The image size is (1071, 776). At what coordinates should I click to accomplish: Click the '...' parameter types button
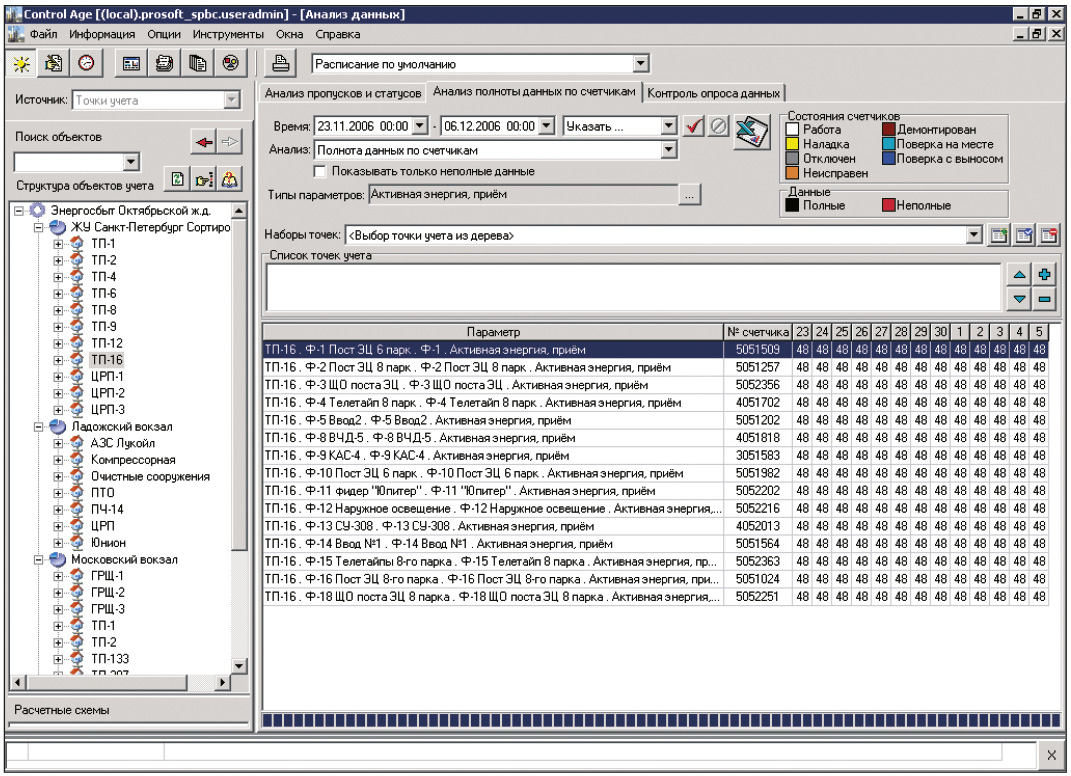690,195
